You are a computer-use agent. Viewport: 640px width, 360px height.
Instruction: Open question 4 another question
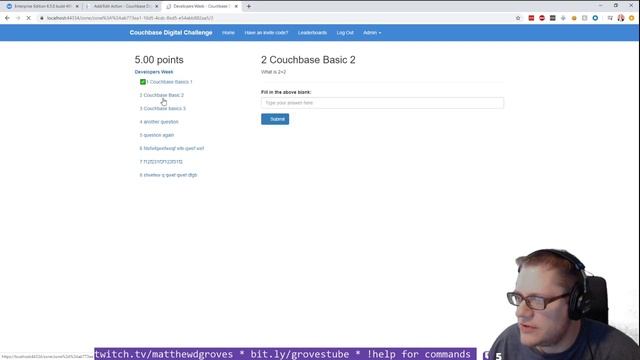pos(159,122)
